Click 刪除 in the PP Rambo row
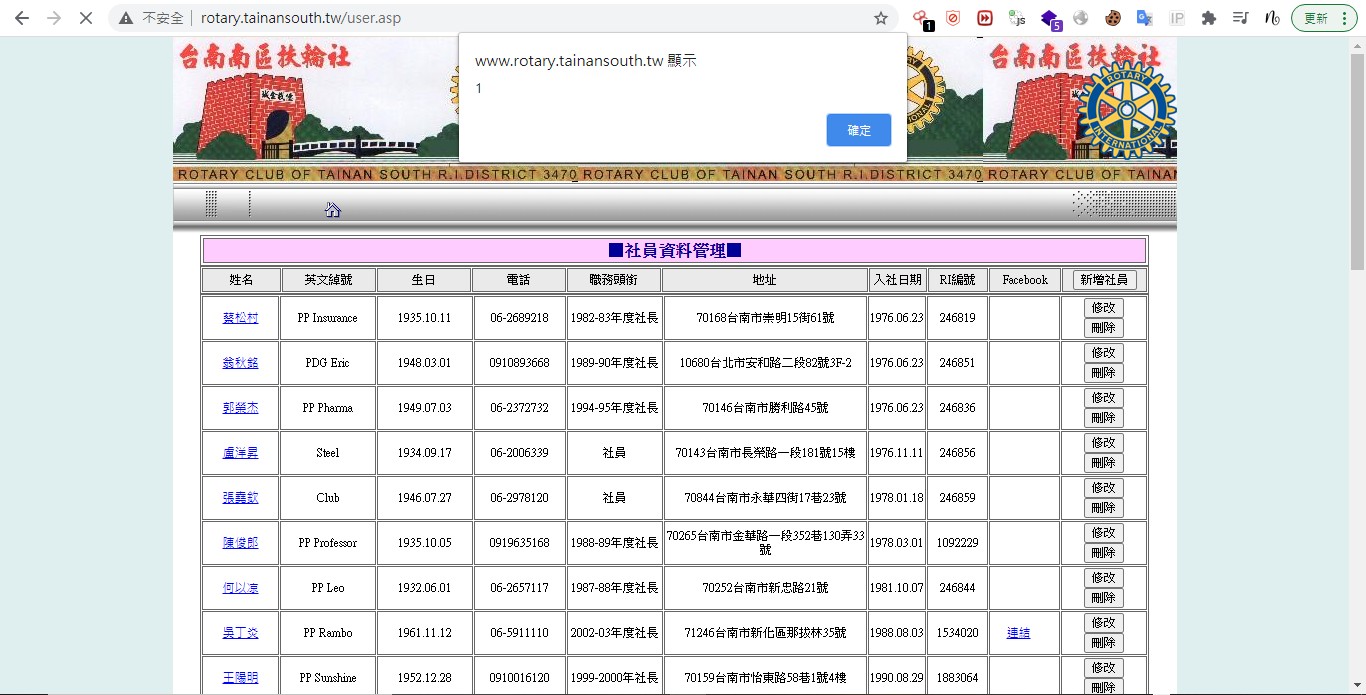 tap(1104, 643)
